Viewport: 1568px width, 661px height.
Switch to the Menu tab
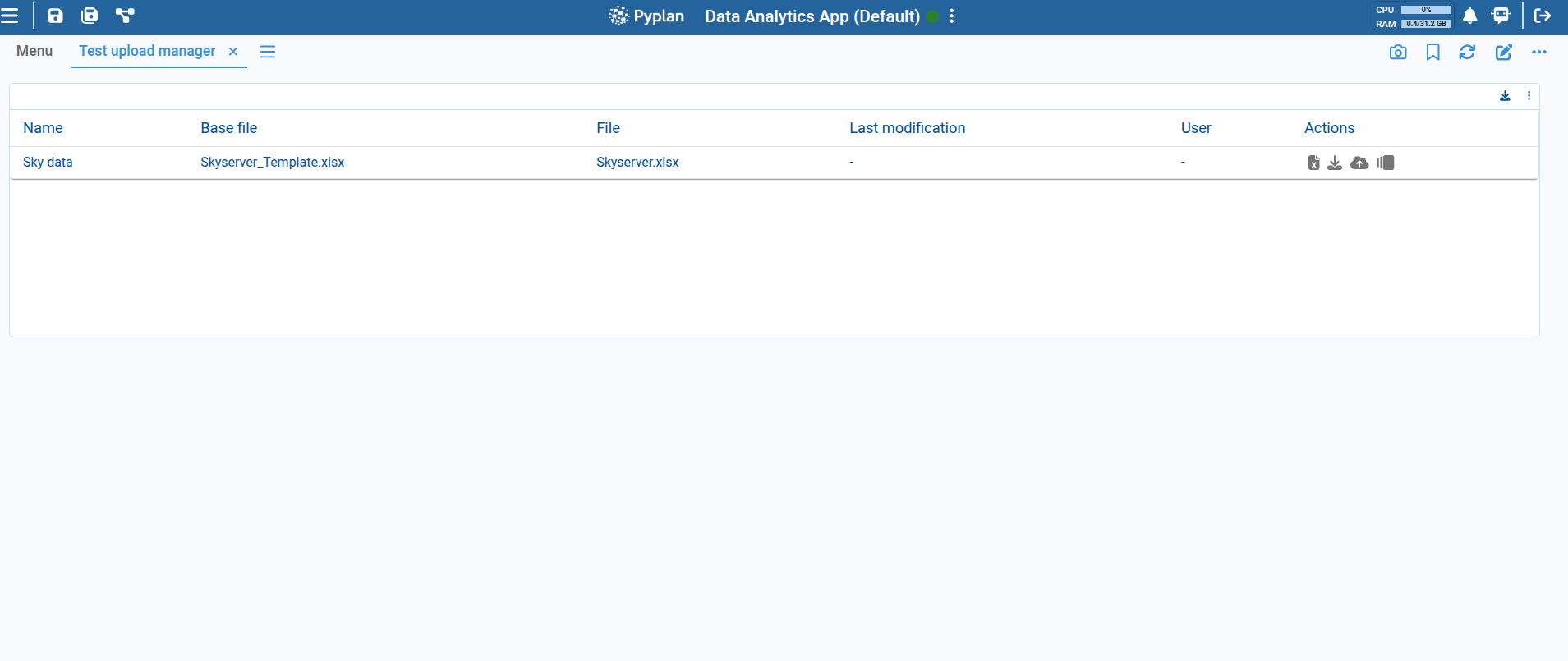[34, 51]
